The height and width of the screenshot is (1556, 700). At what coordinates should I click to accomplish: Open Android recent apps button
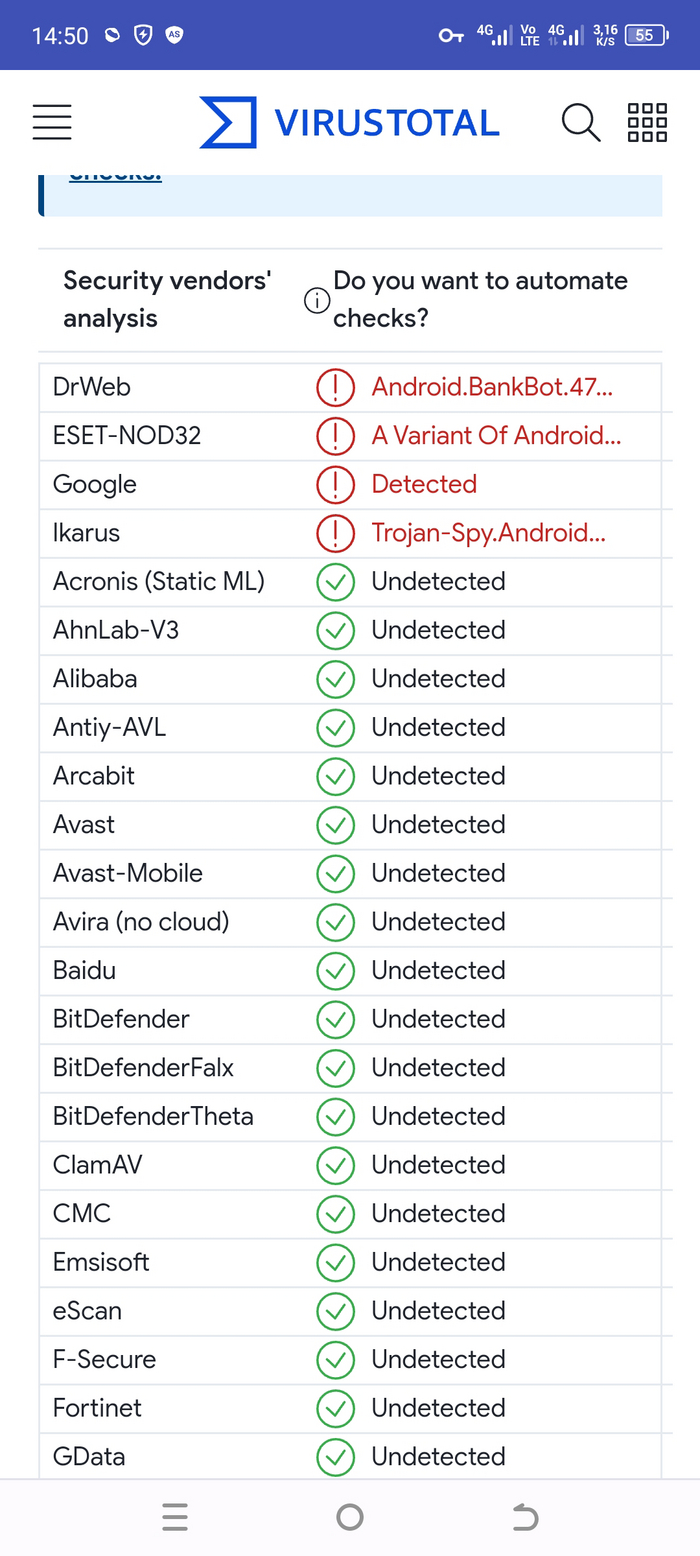[x=175, y=1518]
